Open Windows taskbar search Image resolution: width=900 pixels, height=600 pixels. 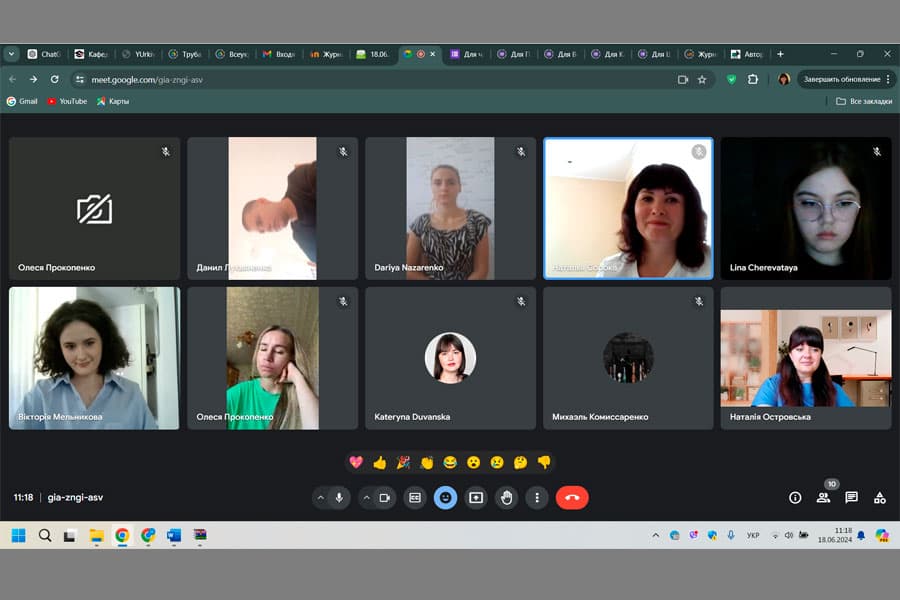pyautogui.click(x=45, y=535)
